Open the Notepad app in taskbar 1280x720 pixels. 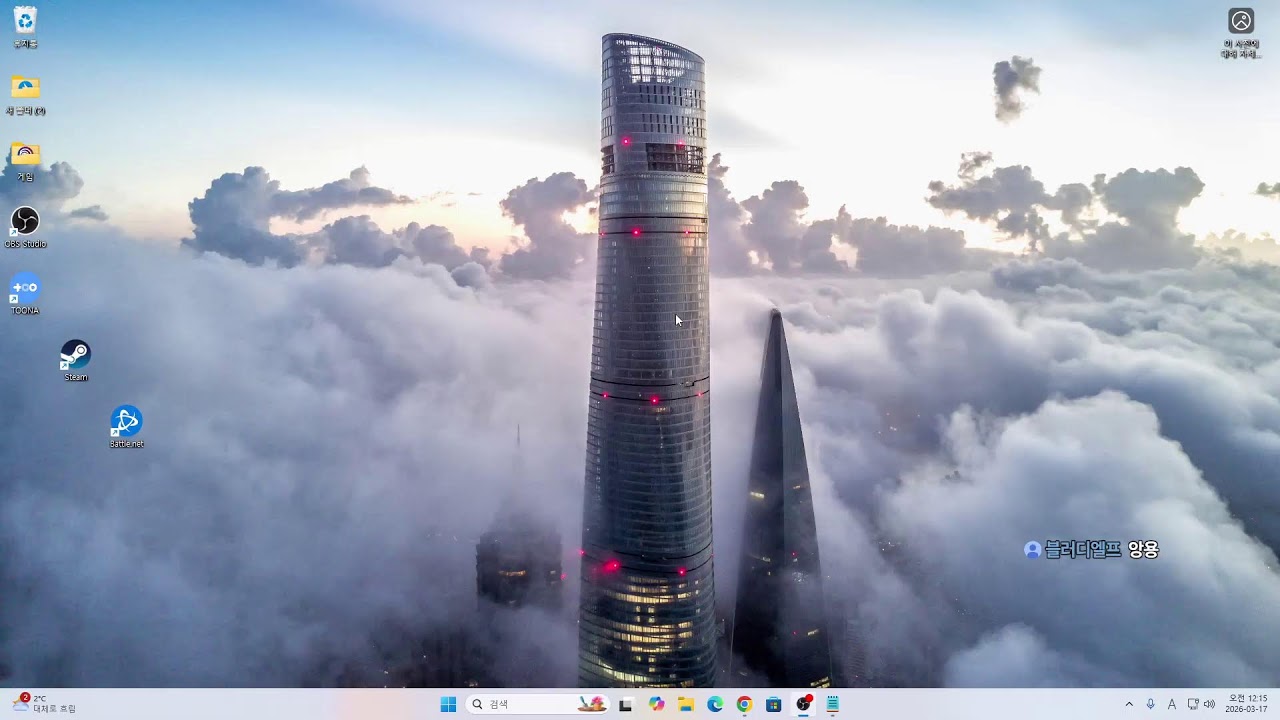tap(832, 704)
